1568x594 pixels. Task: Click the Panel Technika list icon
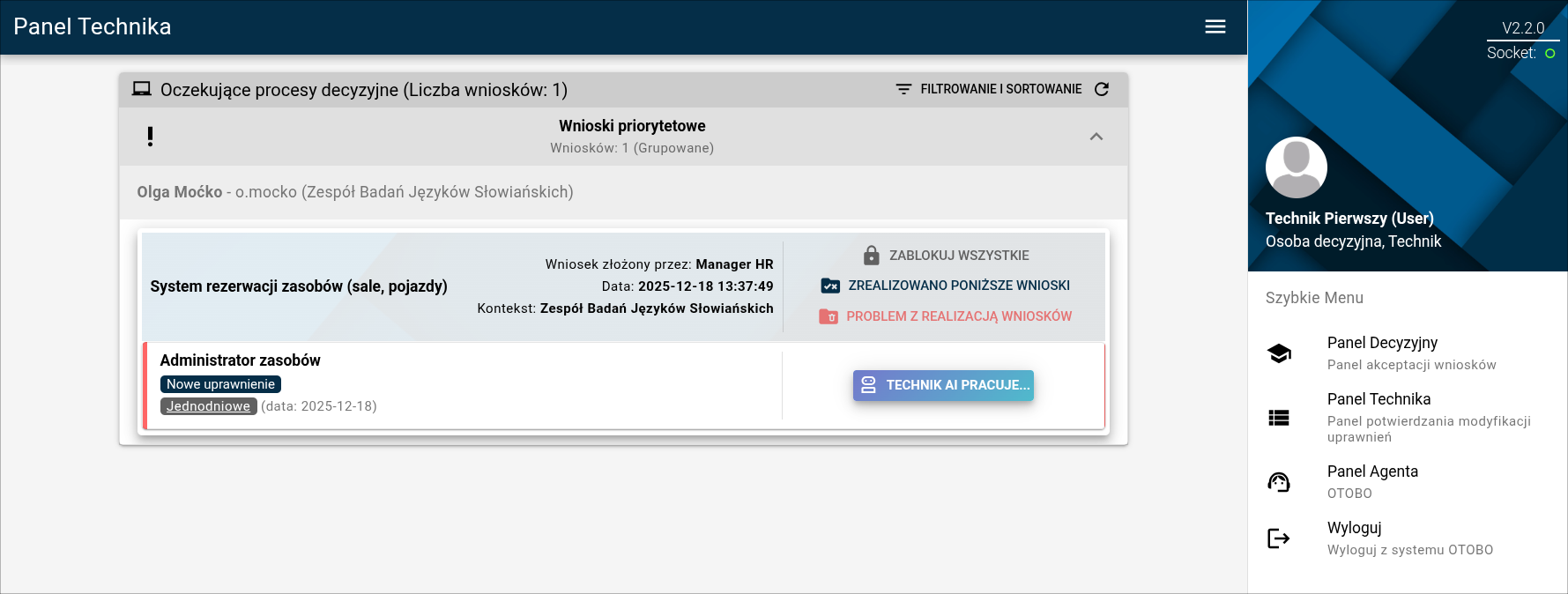coord(1279,418)
